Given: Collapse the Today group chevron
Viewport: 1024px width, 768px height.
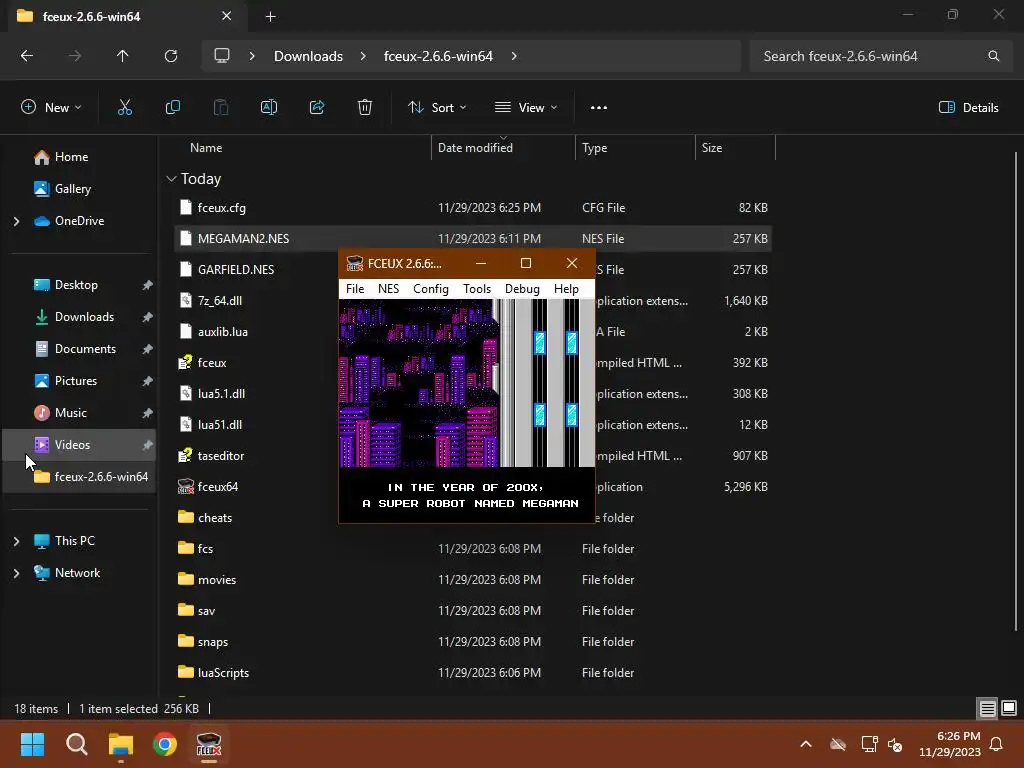Looking at the screenshot, I should coord(171,179).
